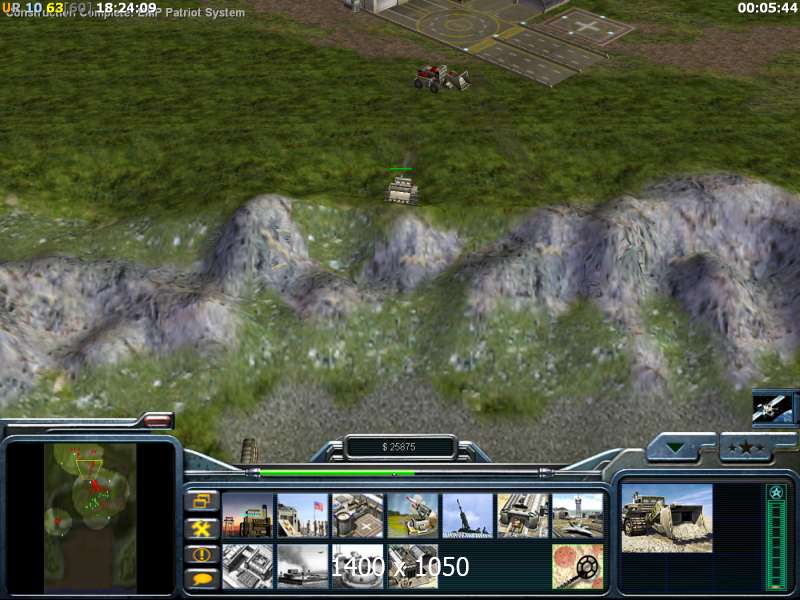Open Generals powers with three-star button

[746, 447]
